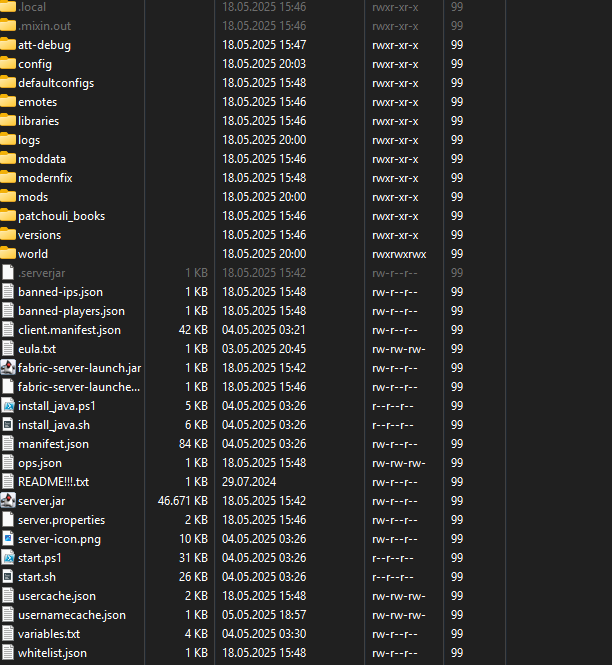
Task: Click the rwxrwxrwx permissions of world folder
Action: (x=399, y=254)
